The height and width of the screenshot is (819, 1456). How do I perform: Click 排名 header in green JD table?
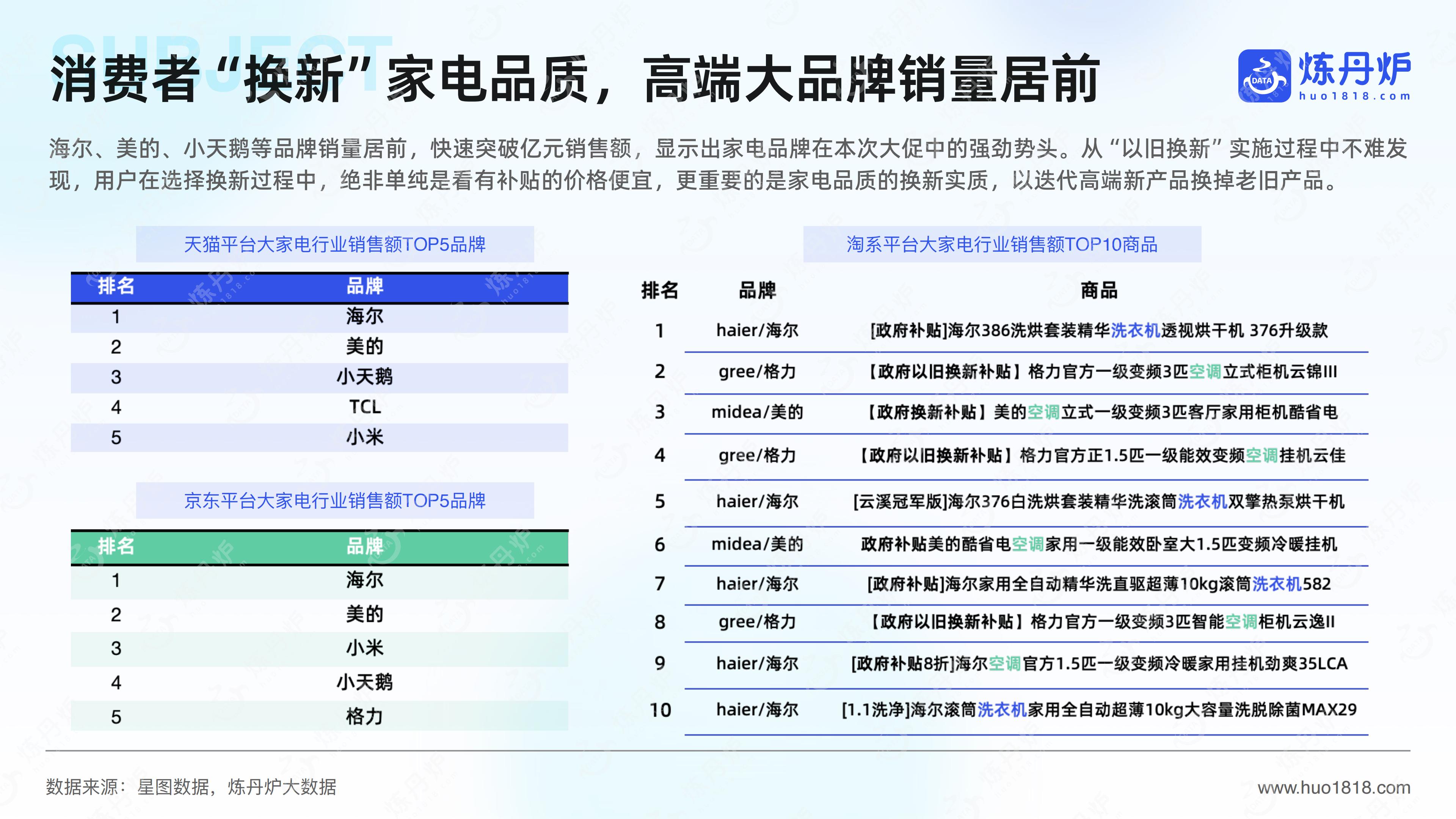[116, 546]
